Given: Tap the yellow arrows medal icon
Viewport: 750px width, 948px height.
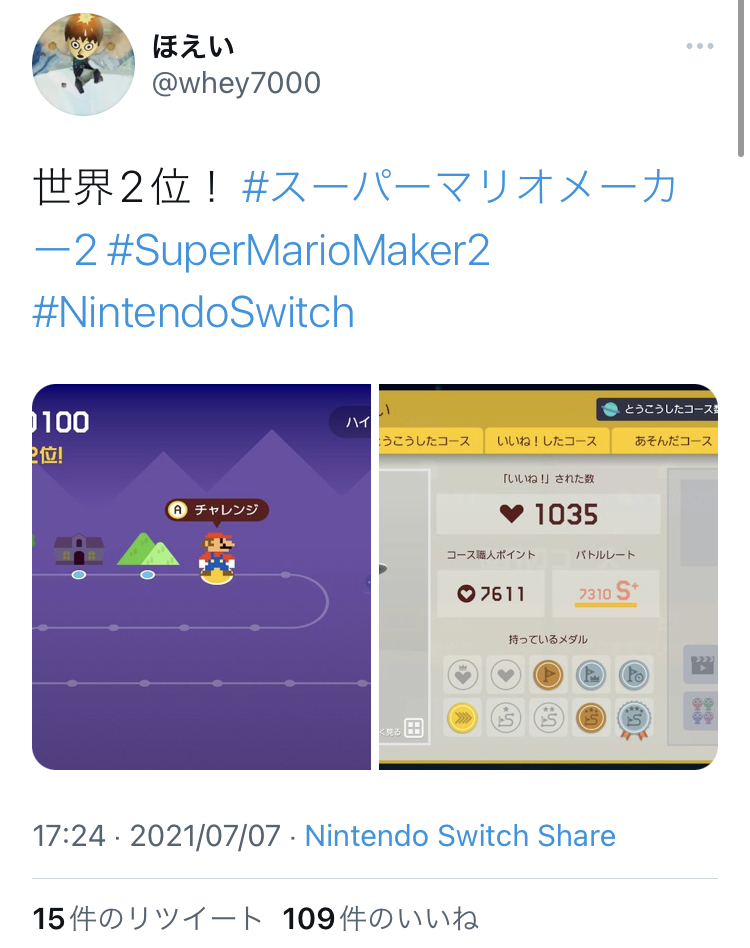Looking at the screenshot, I should [x=462, y=718].
